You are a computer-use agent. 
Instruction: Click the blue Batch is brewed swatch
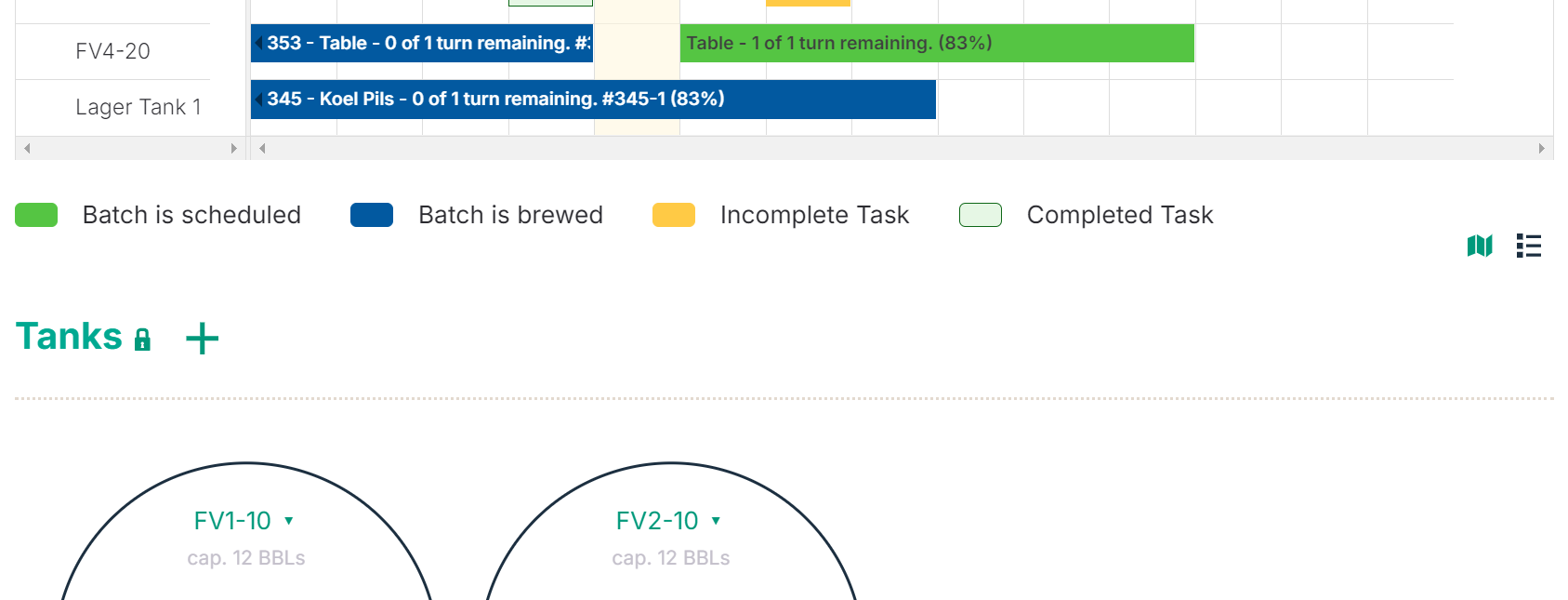372,215
